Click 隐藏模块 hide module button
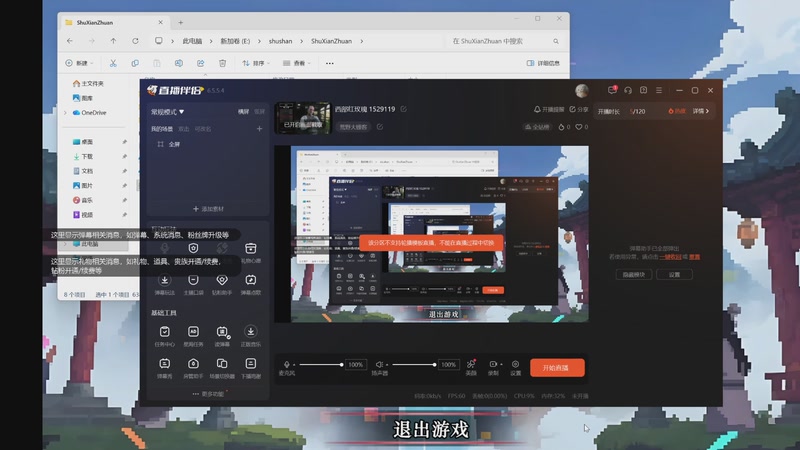This screenshot has height=450, width=800. pyautogui.click(x=634, y=274)
